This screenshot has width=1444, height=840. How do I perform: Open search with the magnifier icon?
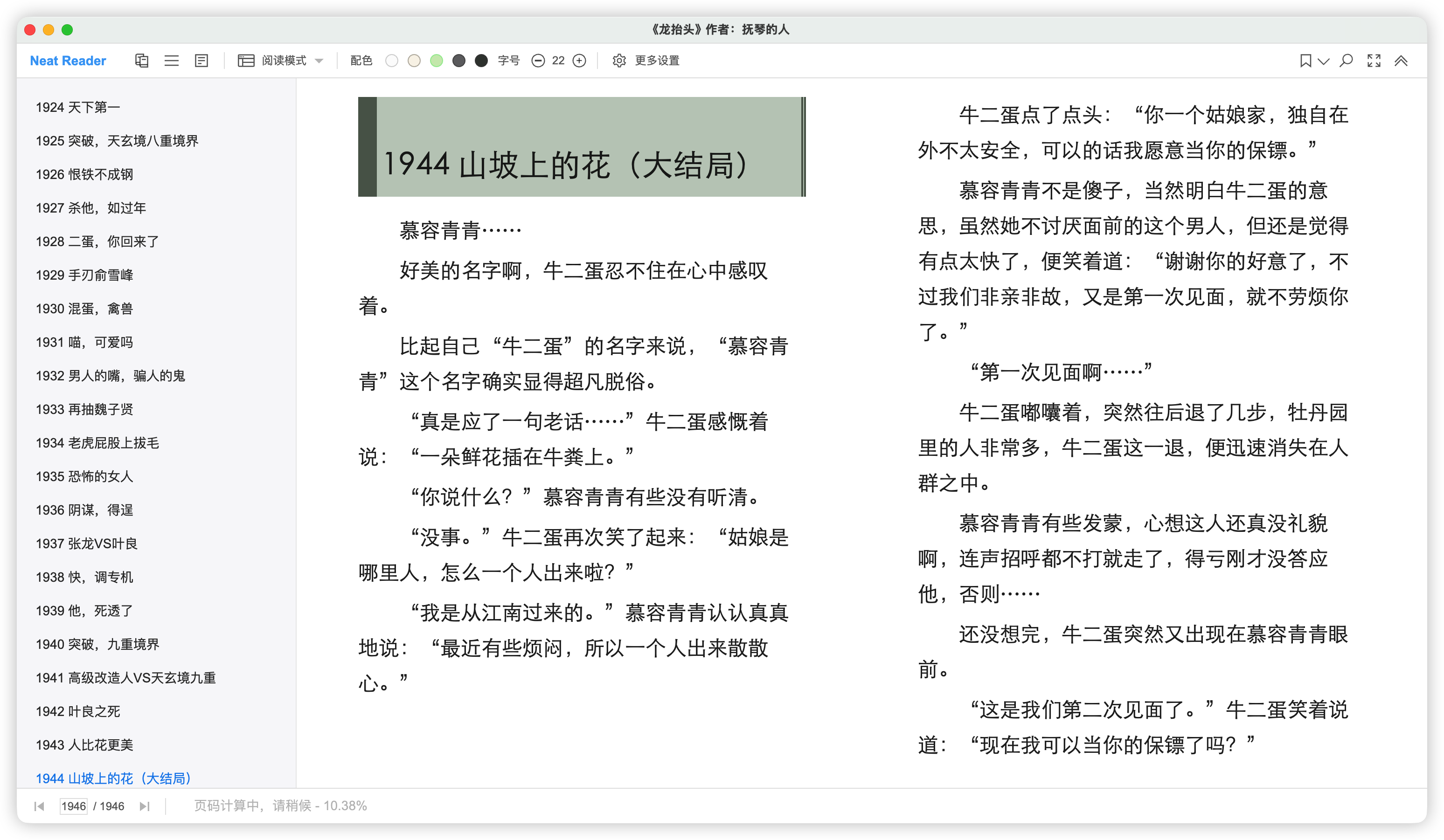pyautogui.click(x=1346, y=61)
